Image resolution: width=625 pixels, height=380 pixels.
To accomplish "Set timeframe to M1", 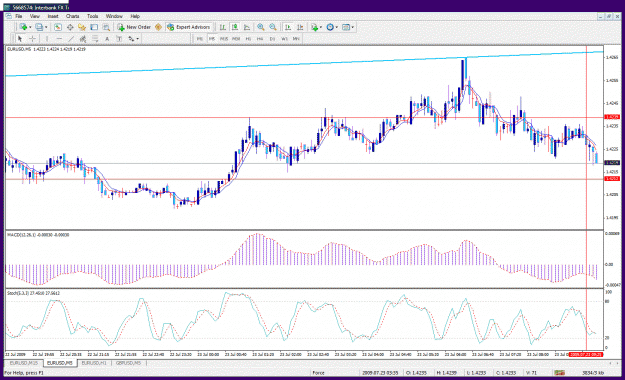I will click(x=200, y=39).
